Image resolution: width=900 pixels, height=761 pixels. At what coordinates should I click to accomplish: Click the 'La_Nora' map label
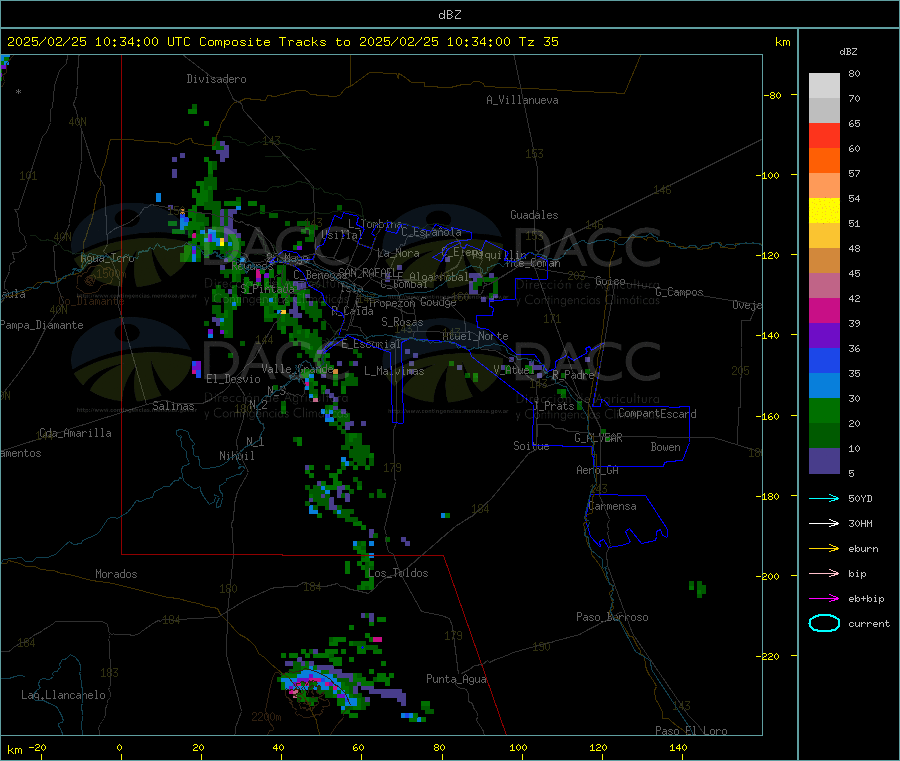click(398, 253)
